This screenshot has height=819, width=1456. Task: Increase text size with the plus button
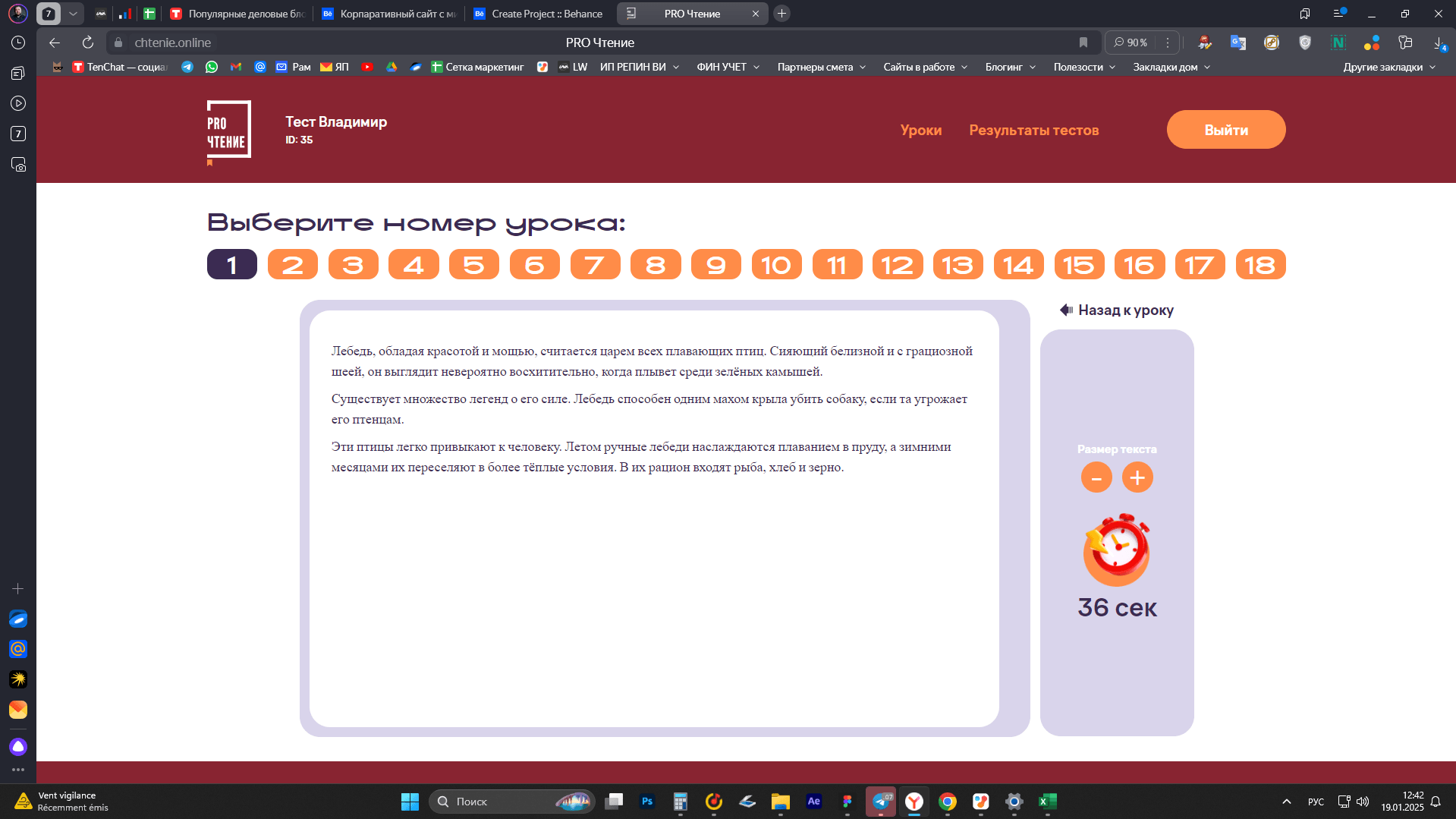tap(1137, 477)
